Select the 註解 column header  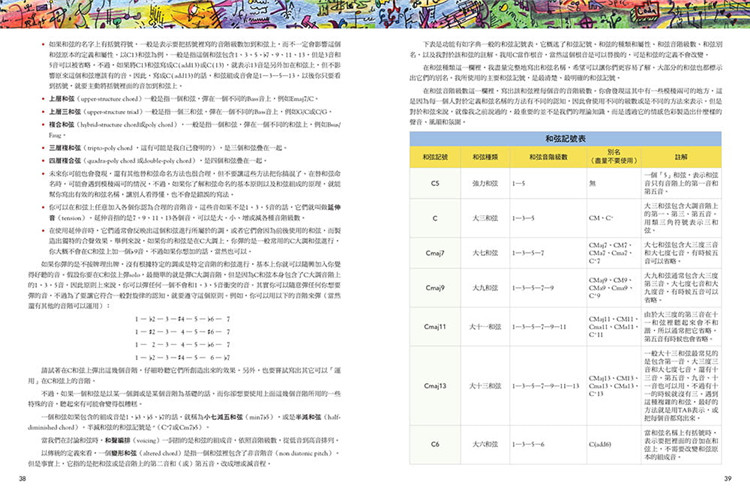tap(681, 157)
